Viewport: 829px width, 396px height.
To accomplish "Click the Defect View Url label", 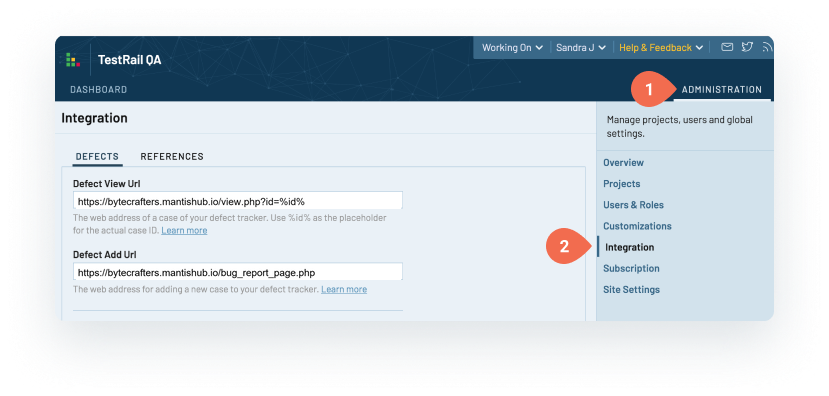I will [x=106, y=183].
